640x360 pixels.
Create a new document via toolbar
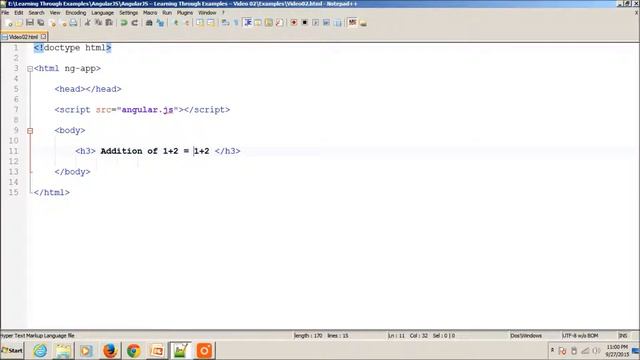(x=9, y=23)
